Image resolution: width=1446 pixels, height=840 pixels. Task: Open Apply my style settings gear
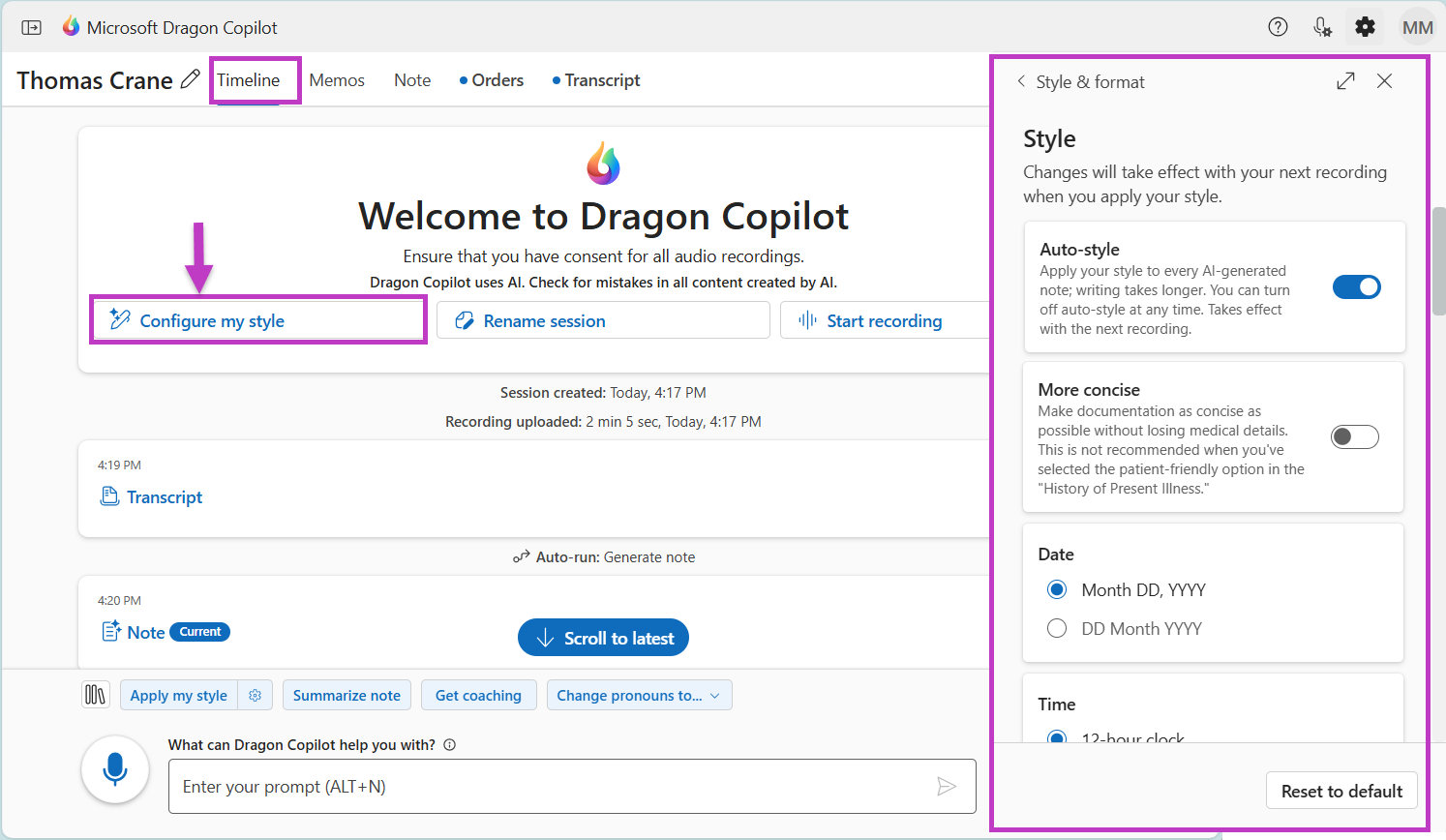(x=255, y=695)
